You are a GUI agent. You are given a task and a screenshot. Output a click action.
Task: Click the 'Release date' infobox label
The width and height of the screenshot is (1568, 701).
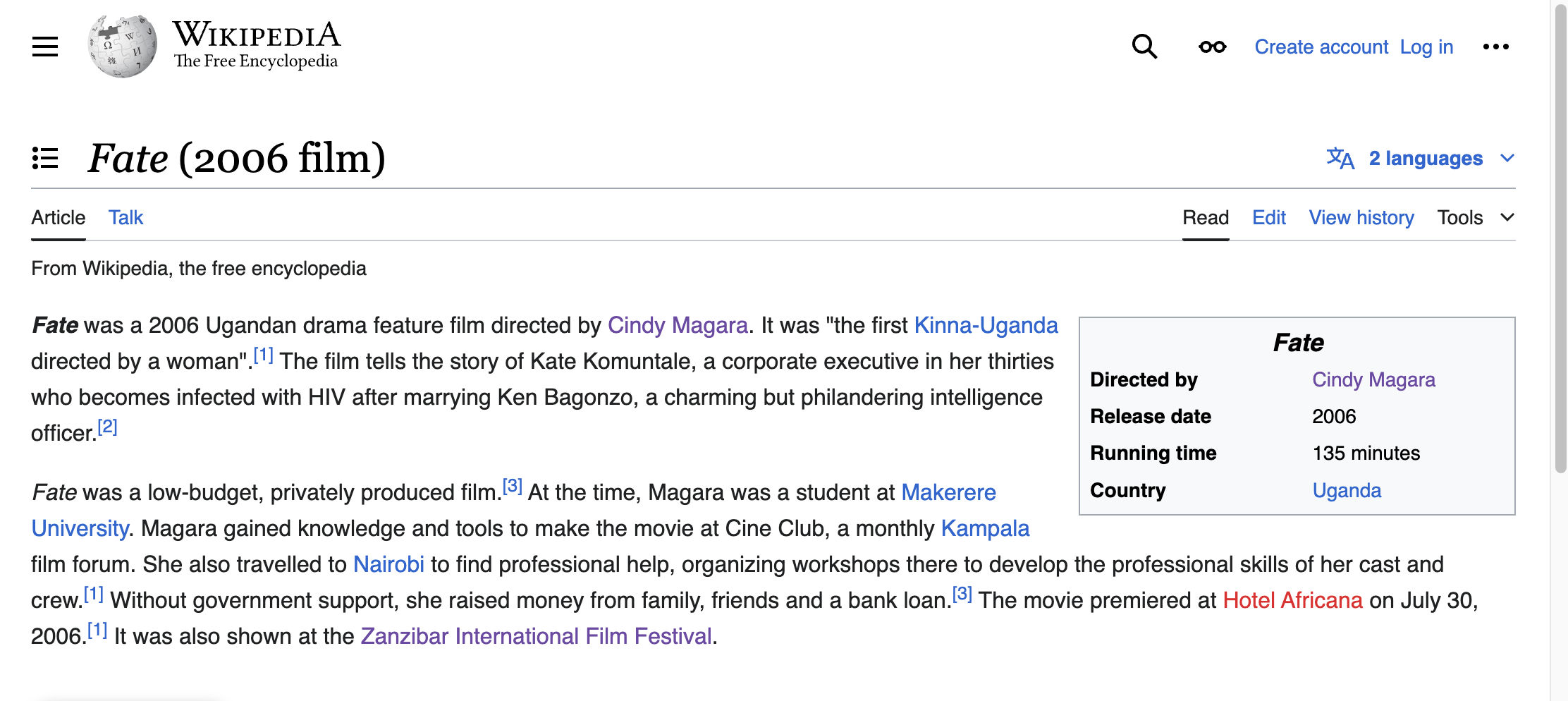[1151, 417]
